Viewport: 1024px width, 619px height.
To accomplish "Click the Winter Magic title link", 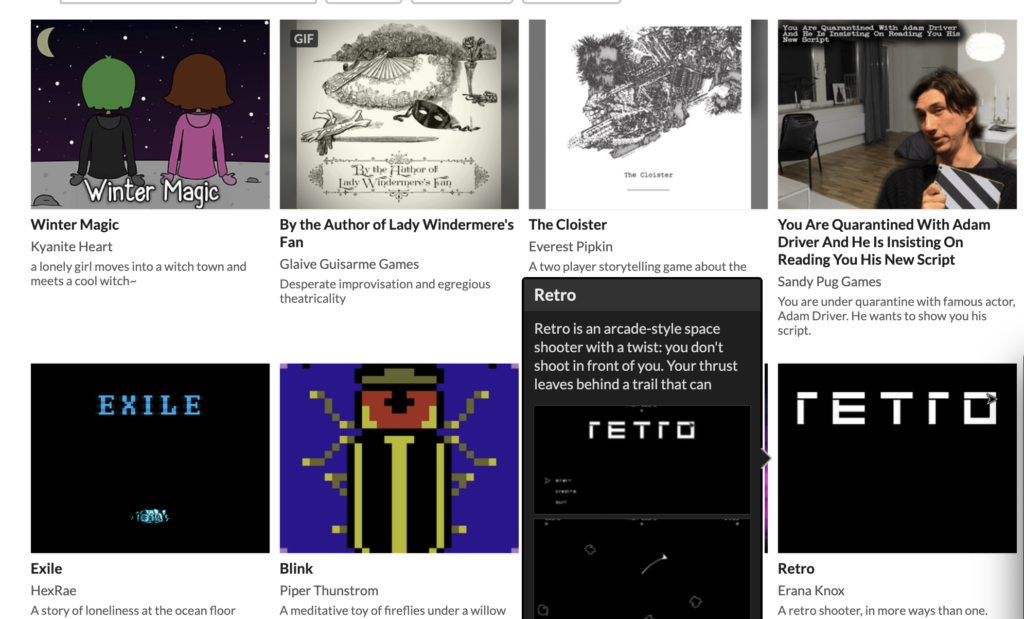I will [74, 225].
